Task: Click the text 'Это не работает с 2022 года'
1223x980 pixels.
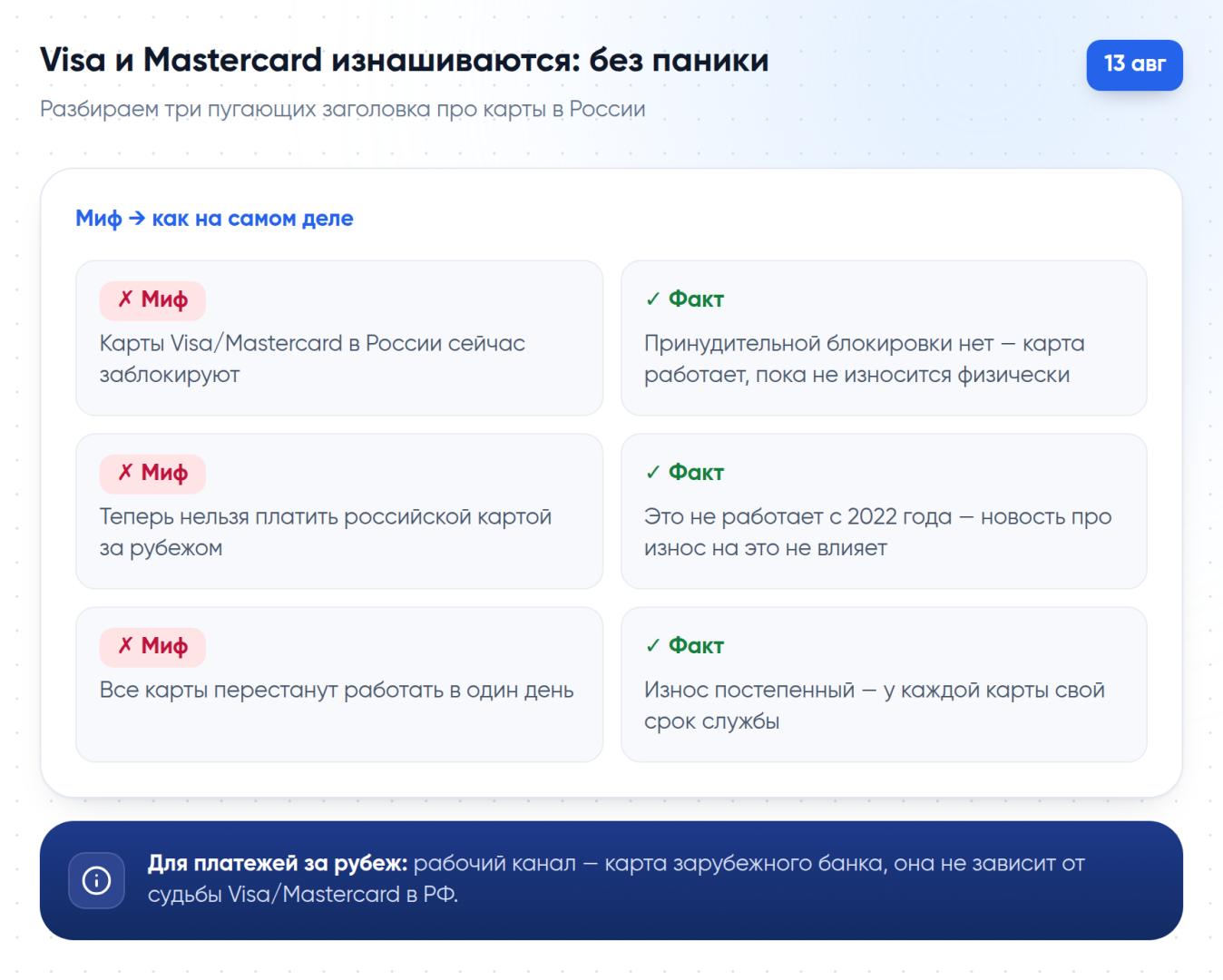Action: click(797, 516)
